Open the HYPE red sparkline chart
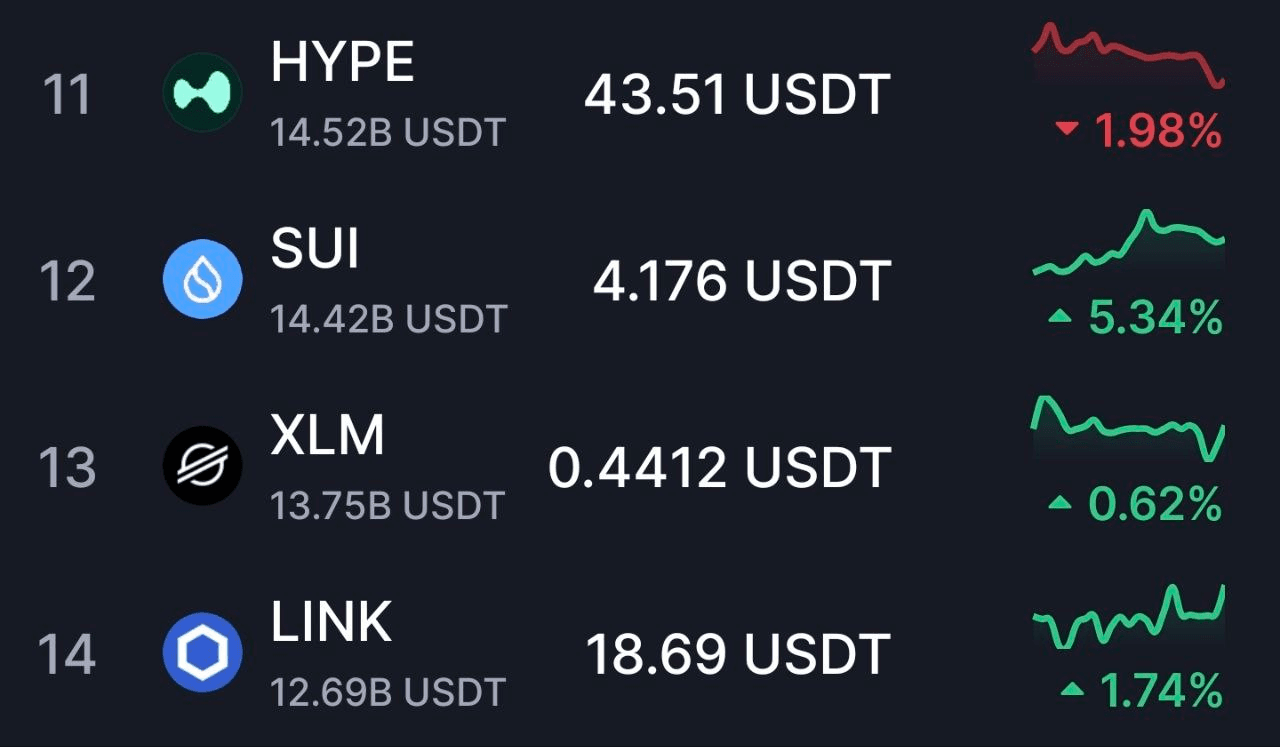1280x747 pixels. 1129,54
